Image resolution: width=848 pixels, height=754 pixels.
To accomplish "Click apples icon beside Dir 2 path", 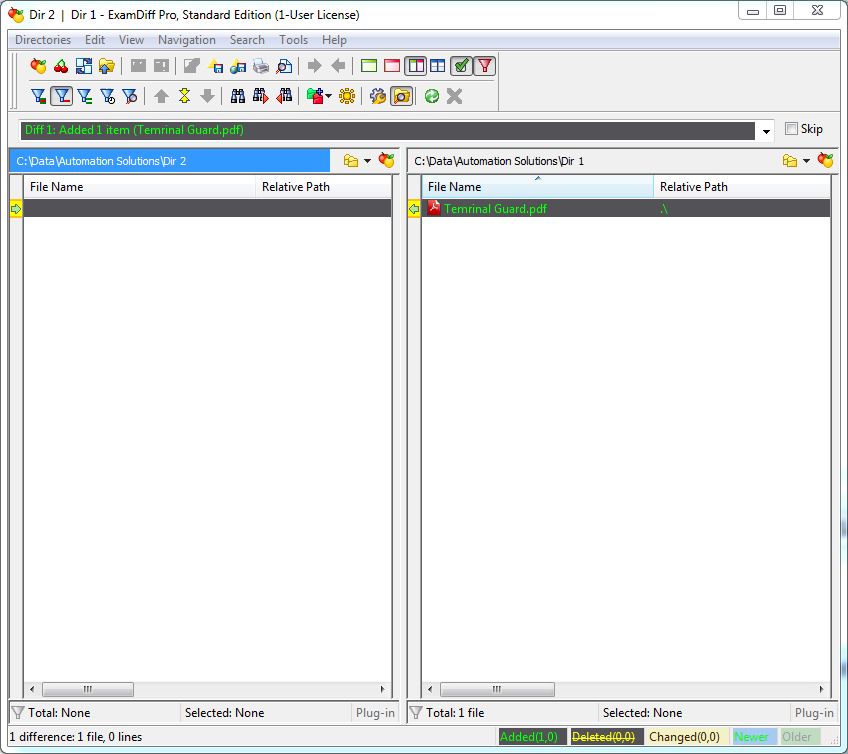I will (x=386, y=160).
